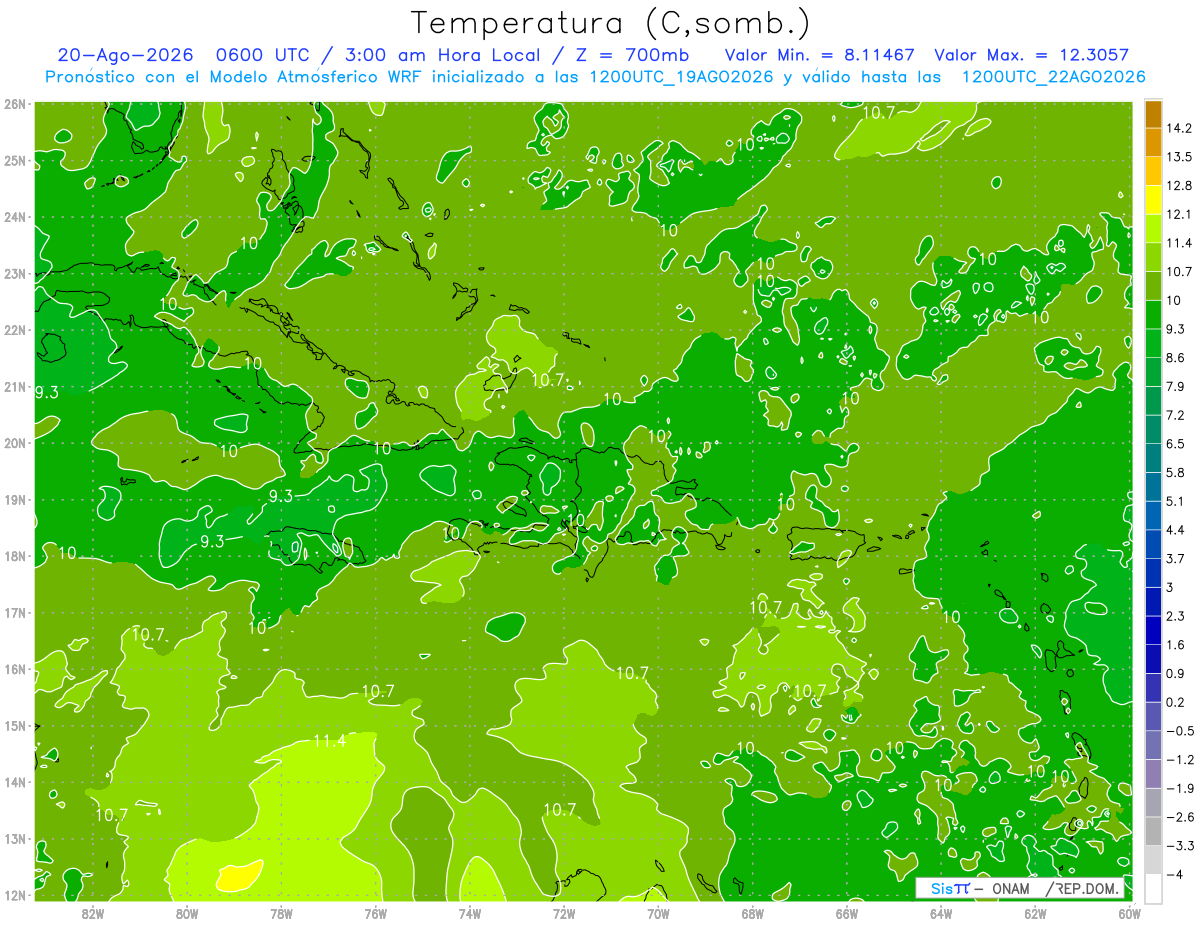1200x927 pixels.
Task: Click the "5.1" colorbar label
Action: (1176, 501)
